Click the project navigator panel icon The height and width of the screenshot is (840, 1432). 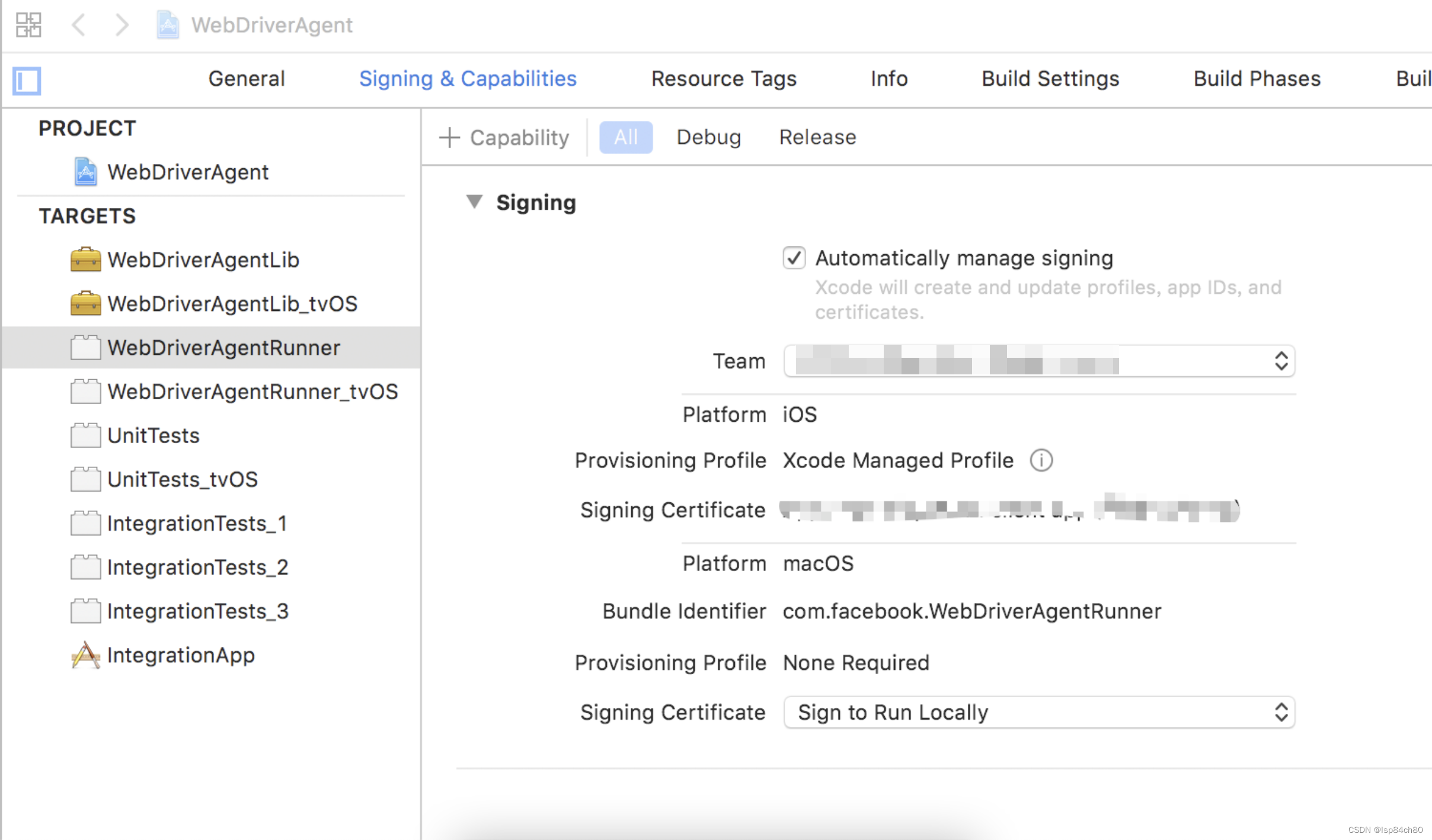click(26, 78)
